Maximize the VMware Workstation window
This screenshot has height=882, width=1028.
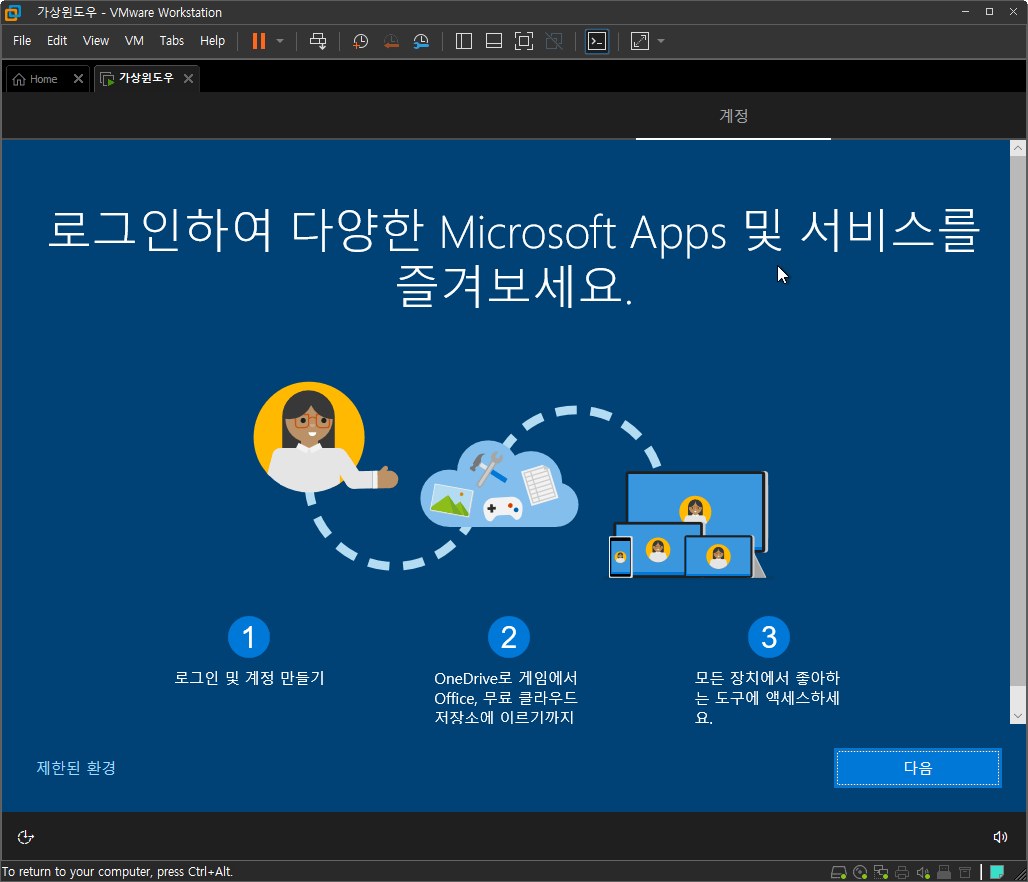(x=989, y=12)
